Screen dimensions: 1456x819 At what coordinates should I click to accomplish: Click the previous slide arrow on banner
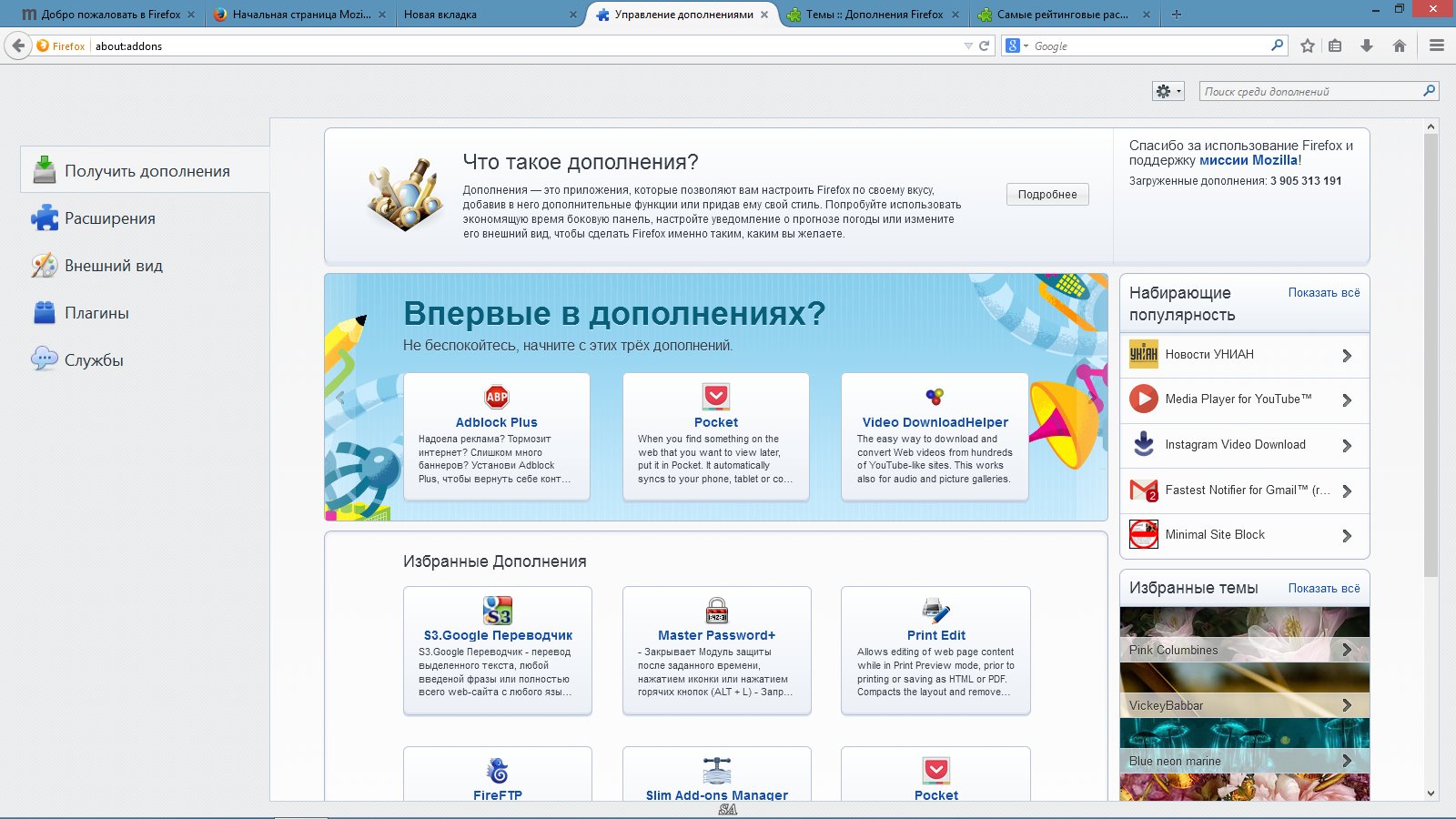[x=340, y=398]
